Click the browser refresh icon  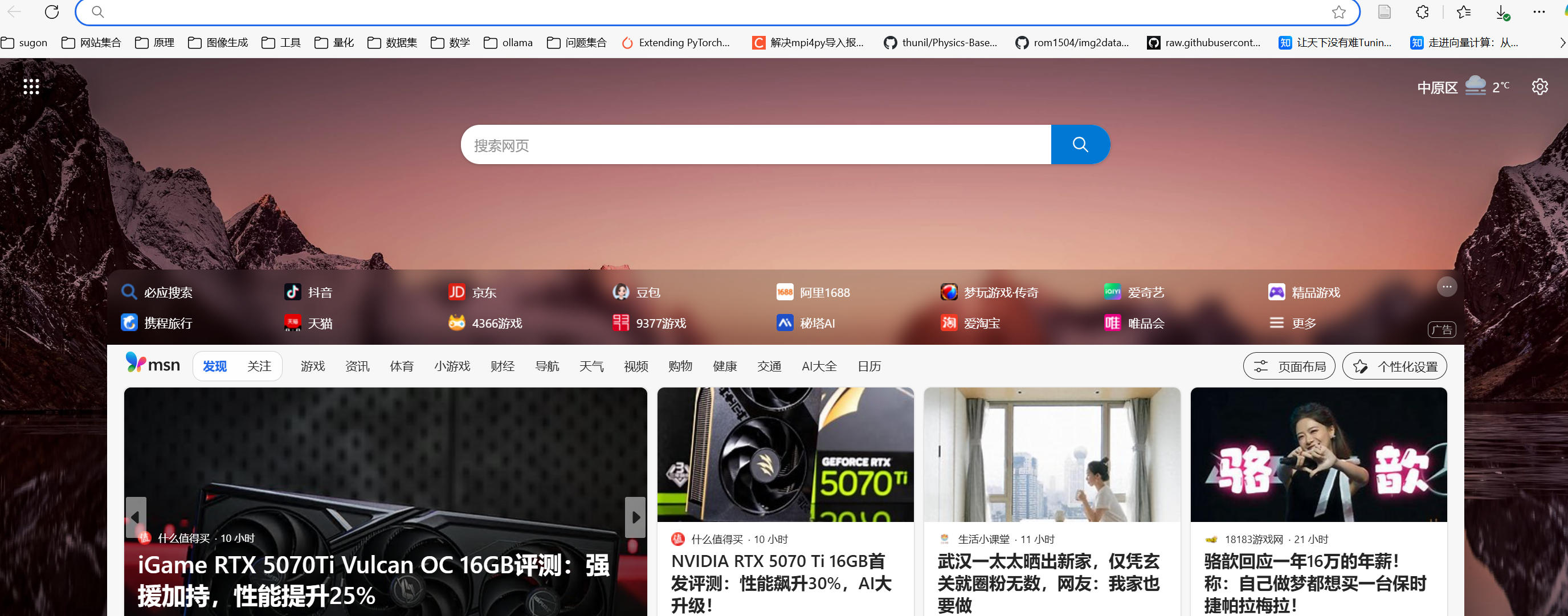52,11
